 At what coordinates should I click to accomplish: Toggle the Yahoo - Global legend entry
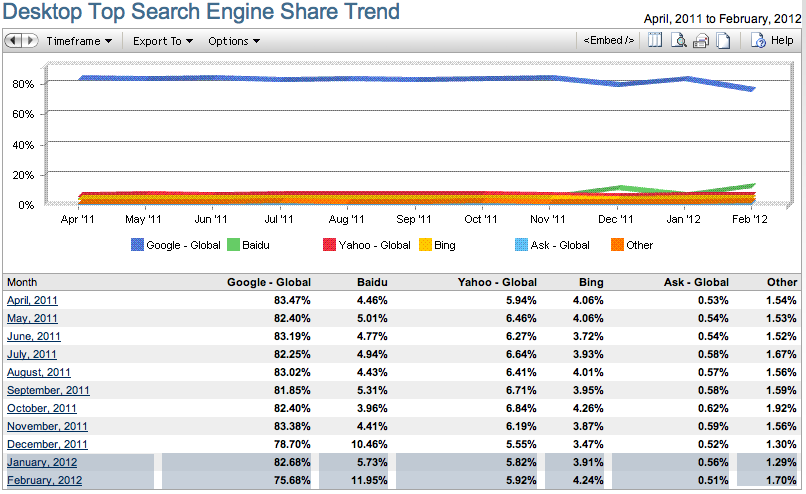pos(330,245)
